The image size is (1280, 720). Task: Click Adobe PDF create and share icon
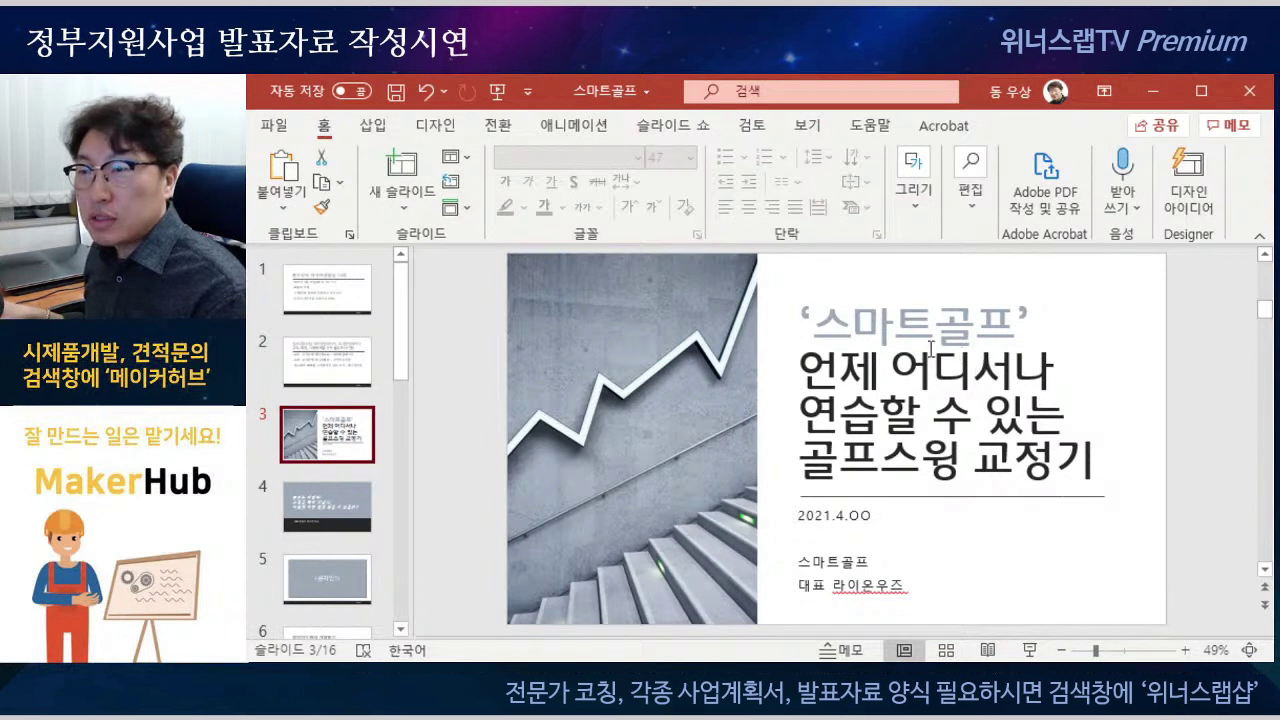coord(1045,165)
